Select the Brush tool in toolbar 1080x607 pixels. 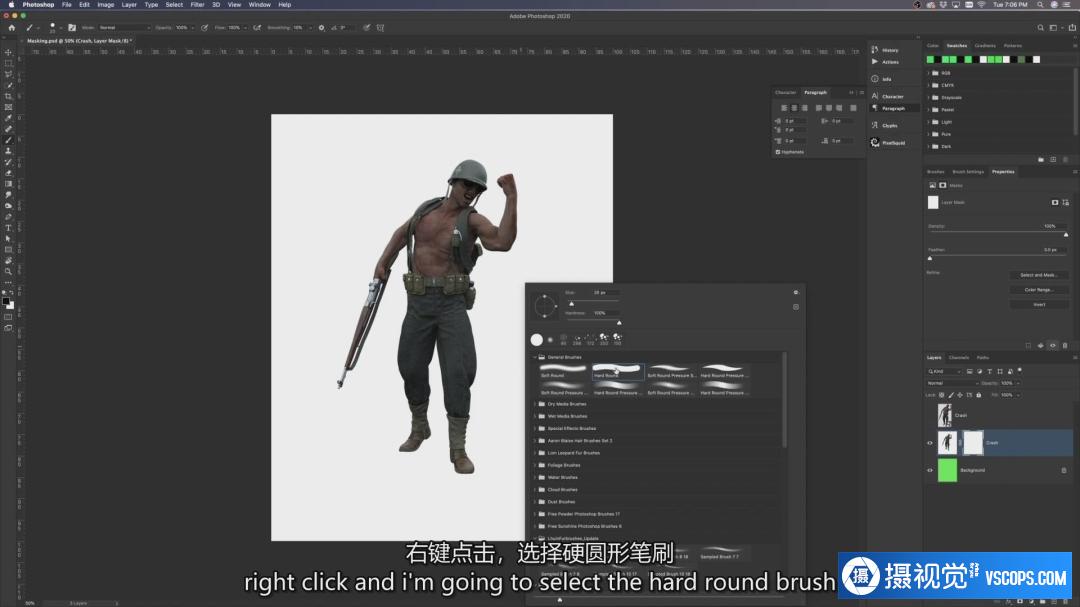(8, 140)
